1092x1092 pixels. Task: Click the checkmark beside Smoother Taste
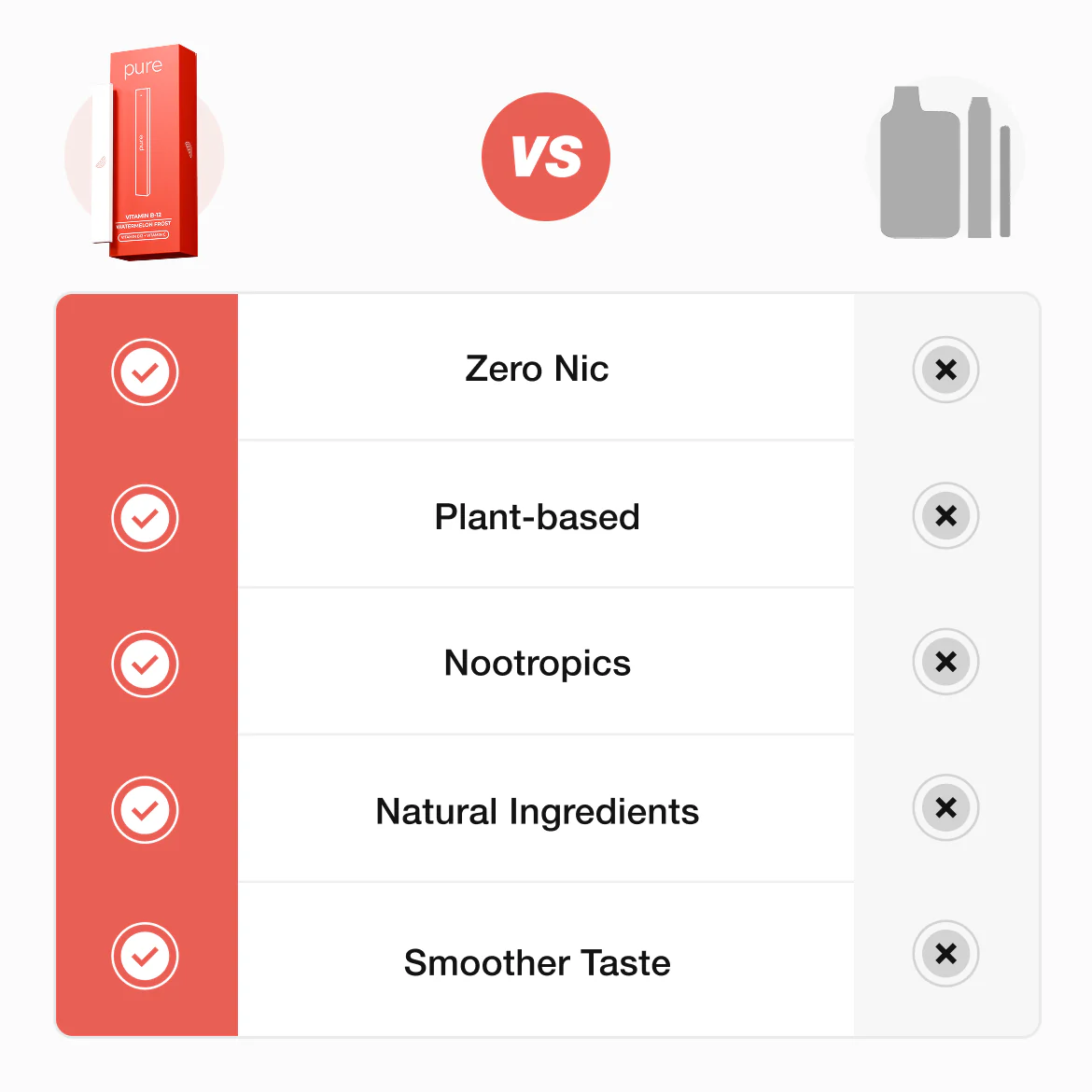(145, 956)
